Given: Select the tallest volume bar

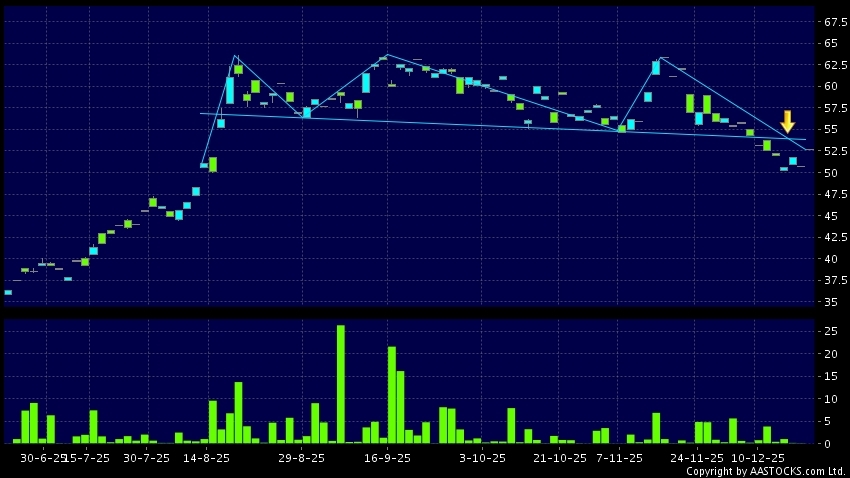Looking at the screenshot, I should tap(340, 384).
